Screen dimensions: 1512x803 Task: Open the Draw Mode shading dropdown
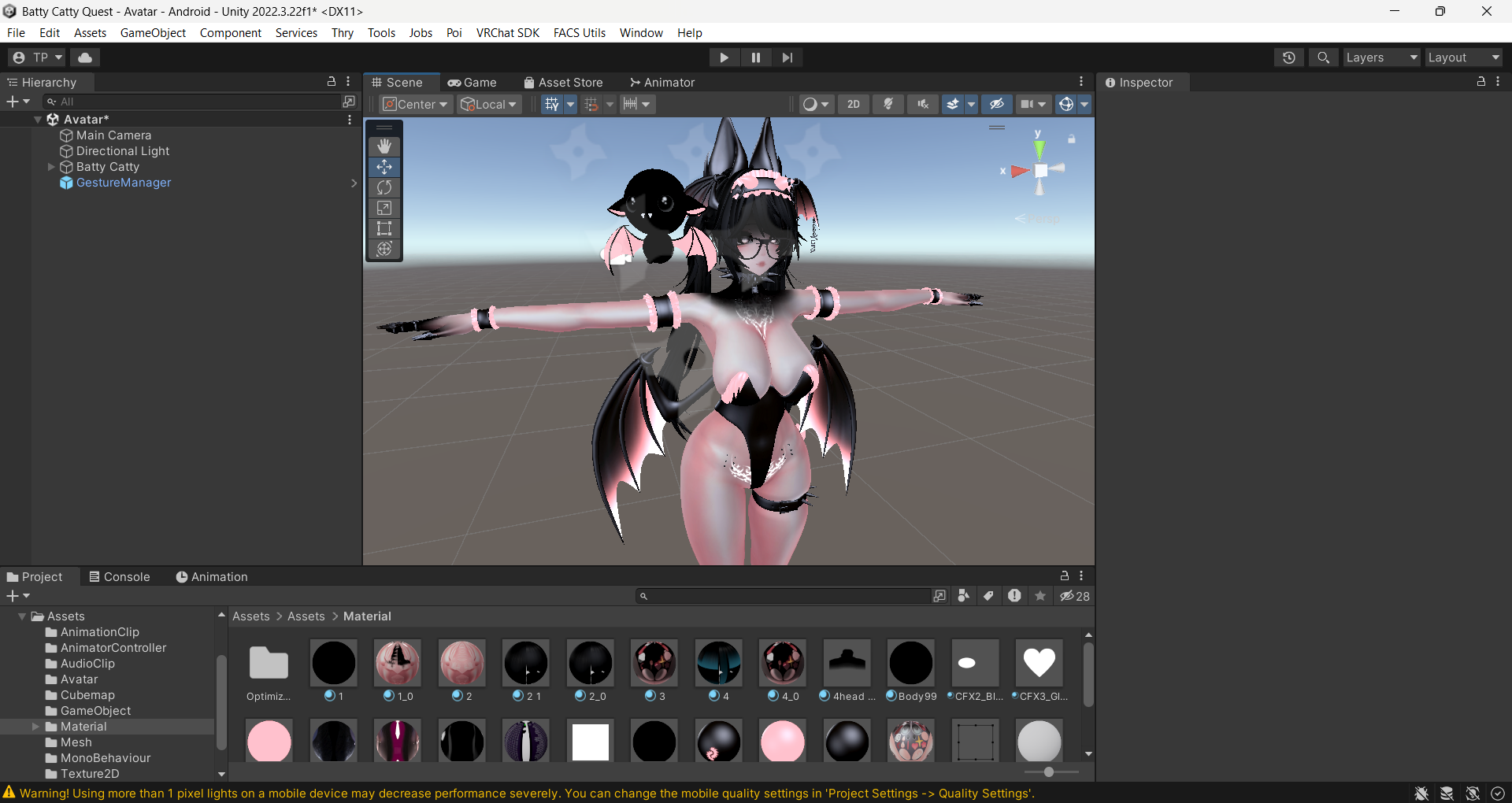click(x=815, y=104)
